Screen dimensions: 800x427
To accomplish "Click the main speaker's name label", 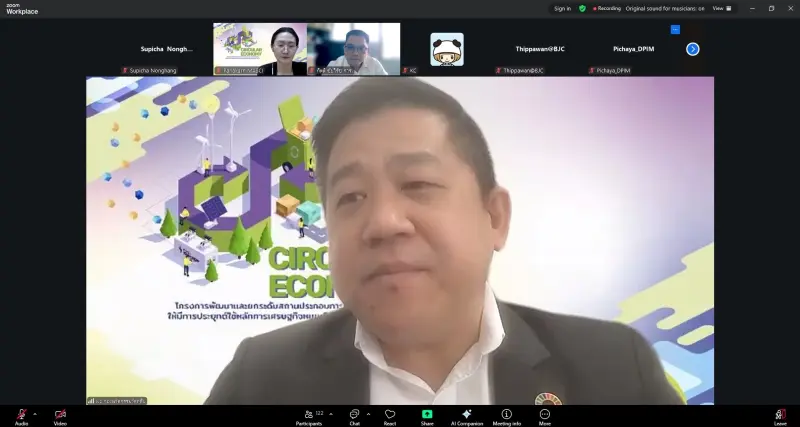I will (117, 401).
